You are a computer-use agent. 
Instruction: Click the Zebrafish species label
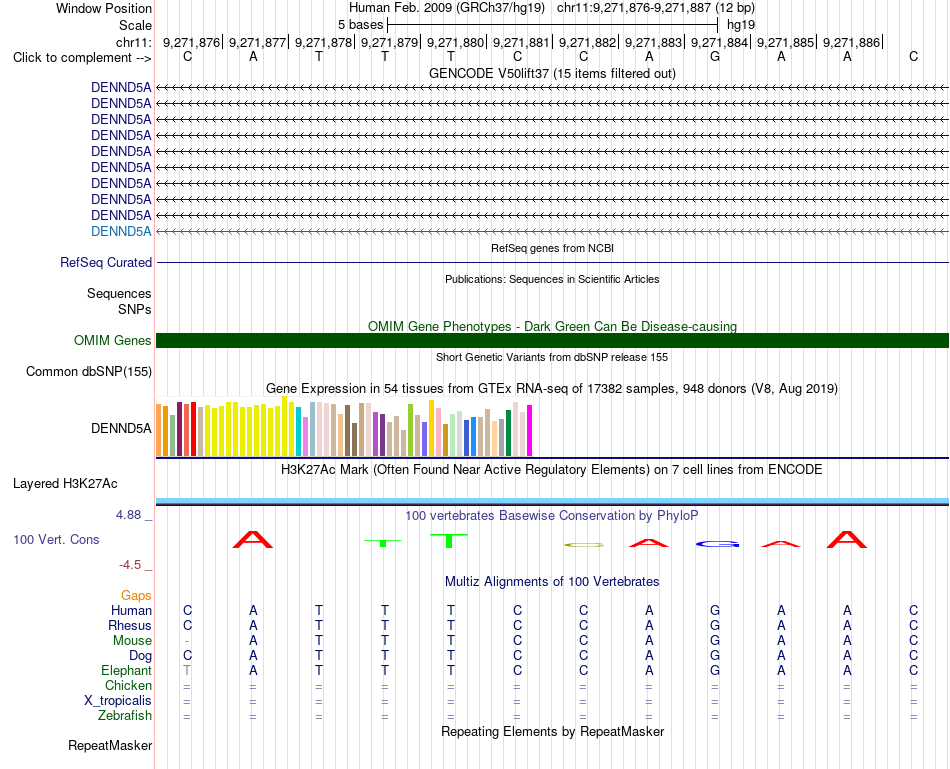pyautogui.click(x=125, y=716)
